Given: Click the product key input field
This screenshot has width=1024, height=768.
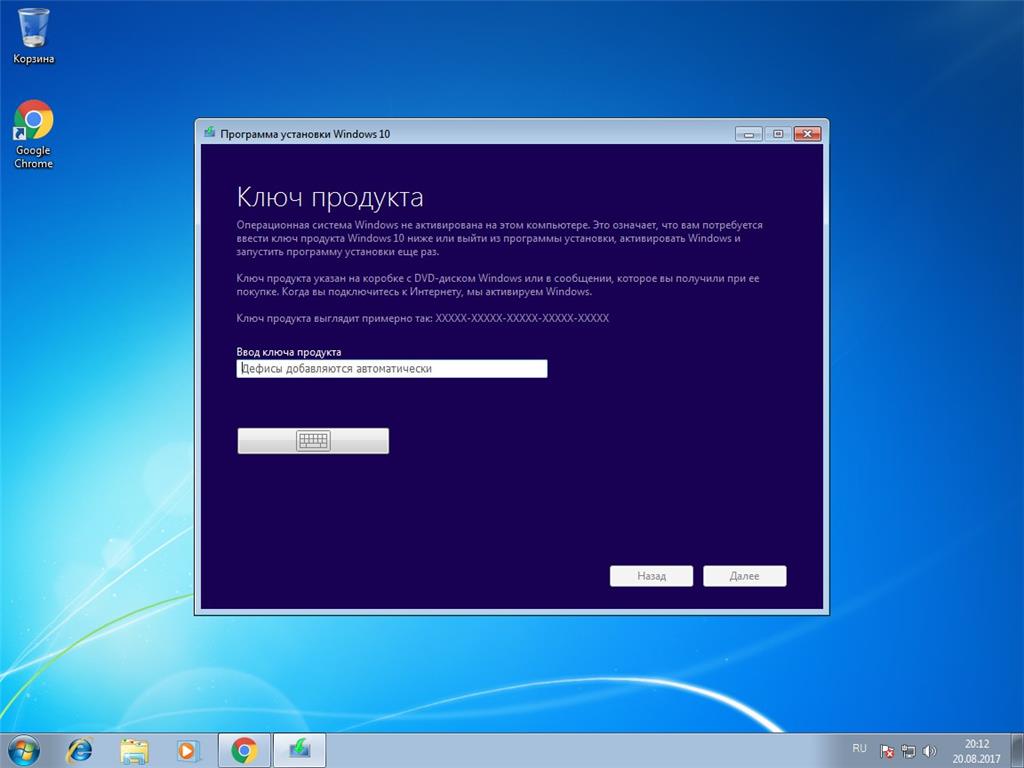Looking at the screenshot, I should [392, 368].
